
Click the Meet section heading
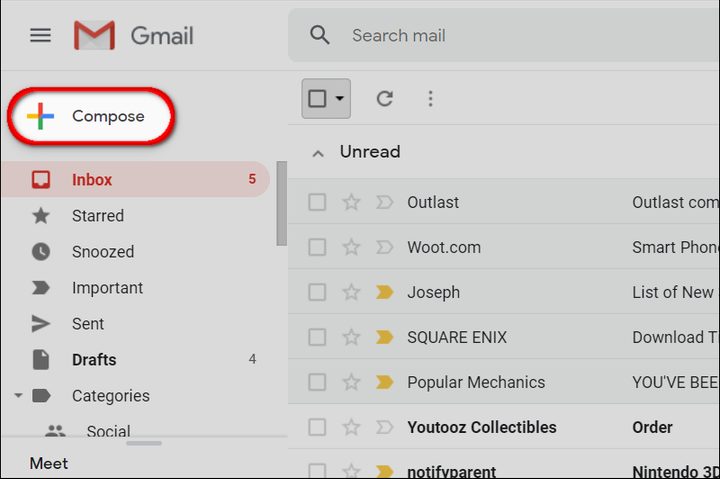[49, 463]
